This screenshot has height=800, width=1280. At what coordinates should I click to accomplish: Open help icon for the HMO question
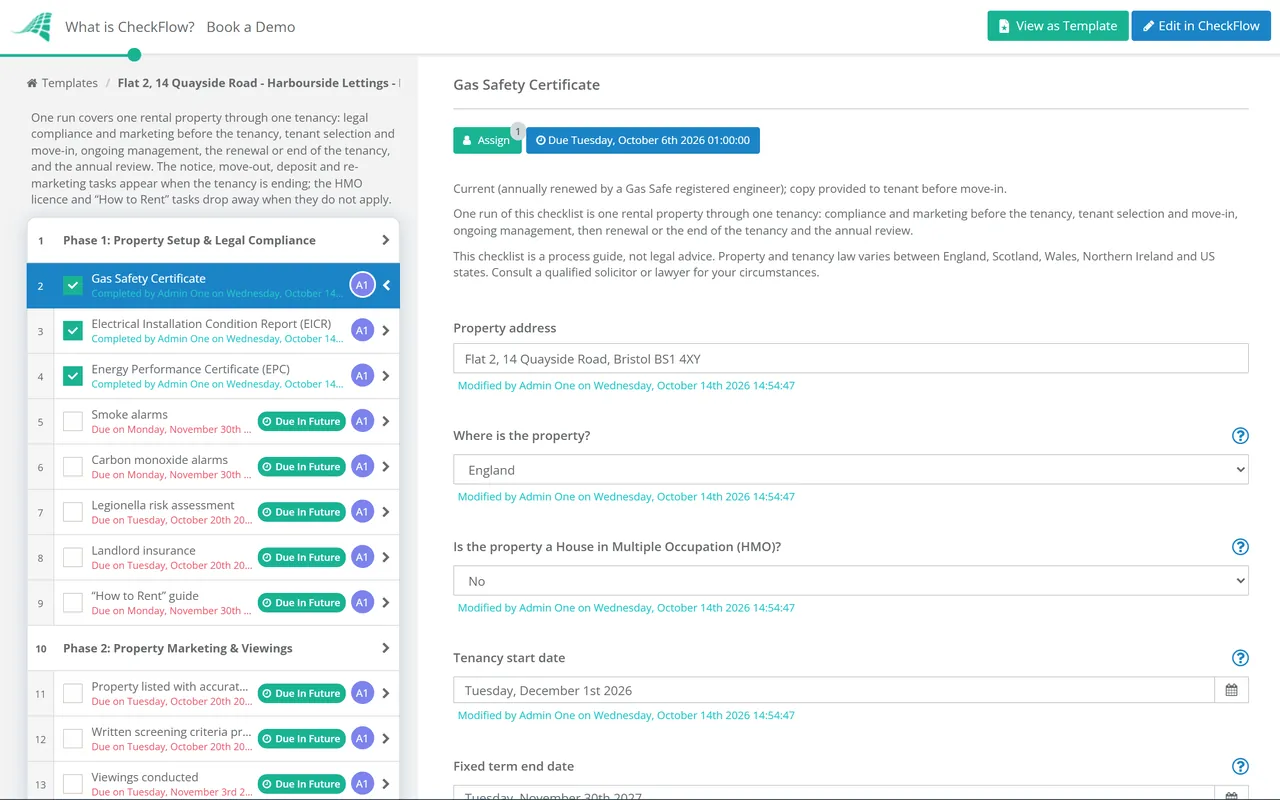coord(1240,547)
